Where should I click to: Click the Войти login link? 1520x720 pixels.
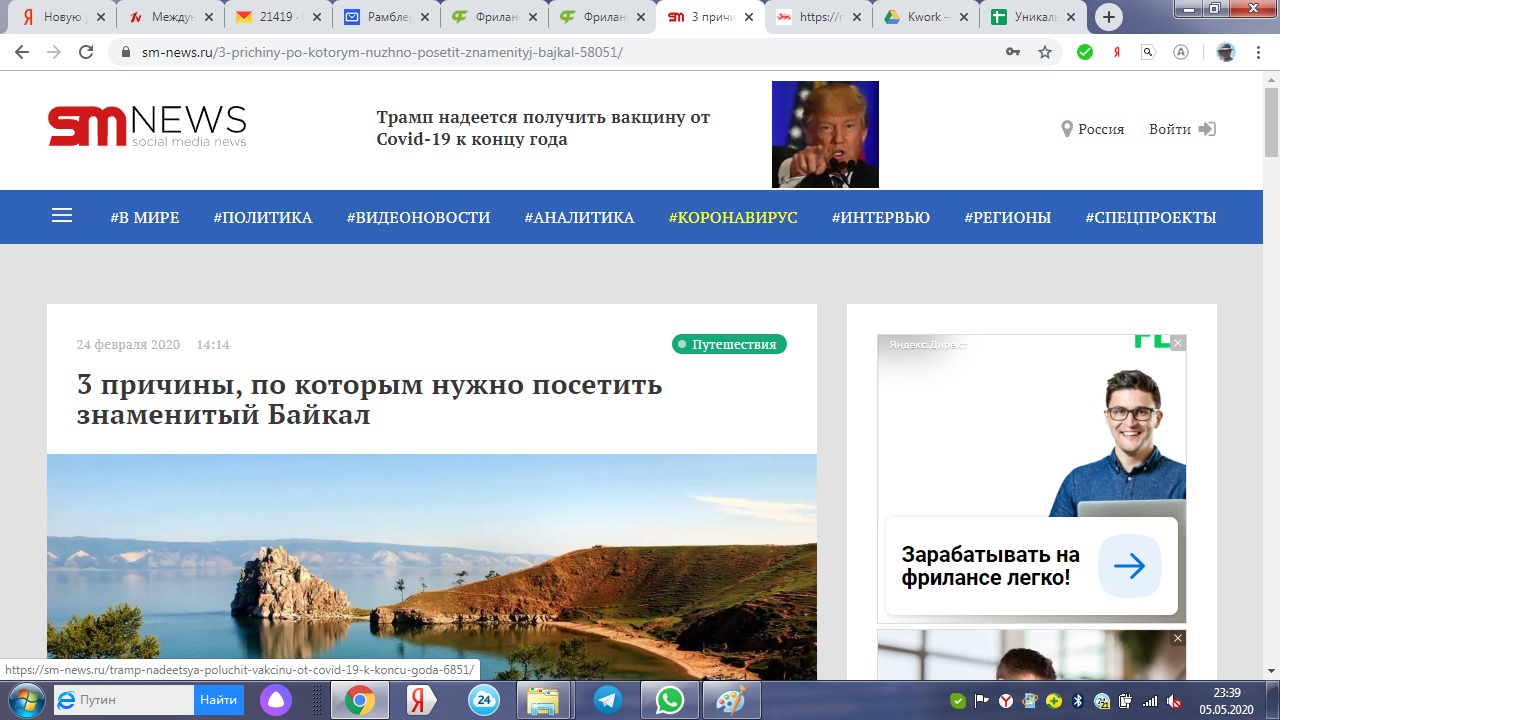tap(1170, 129)
